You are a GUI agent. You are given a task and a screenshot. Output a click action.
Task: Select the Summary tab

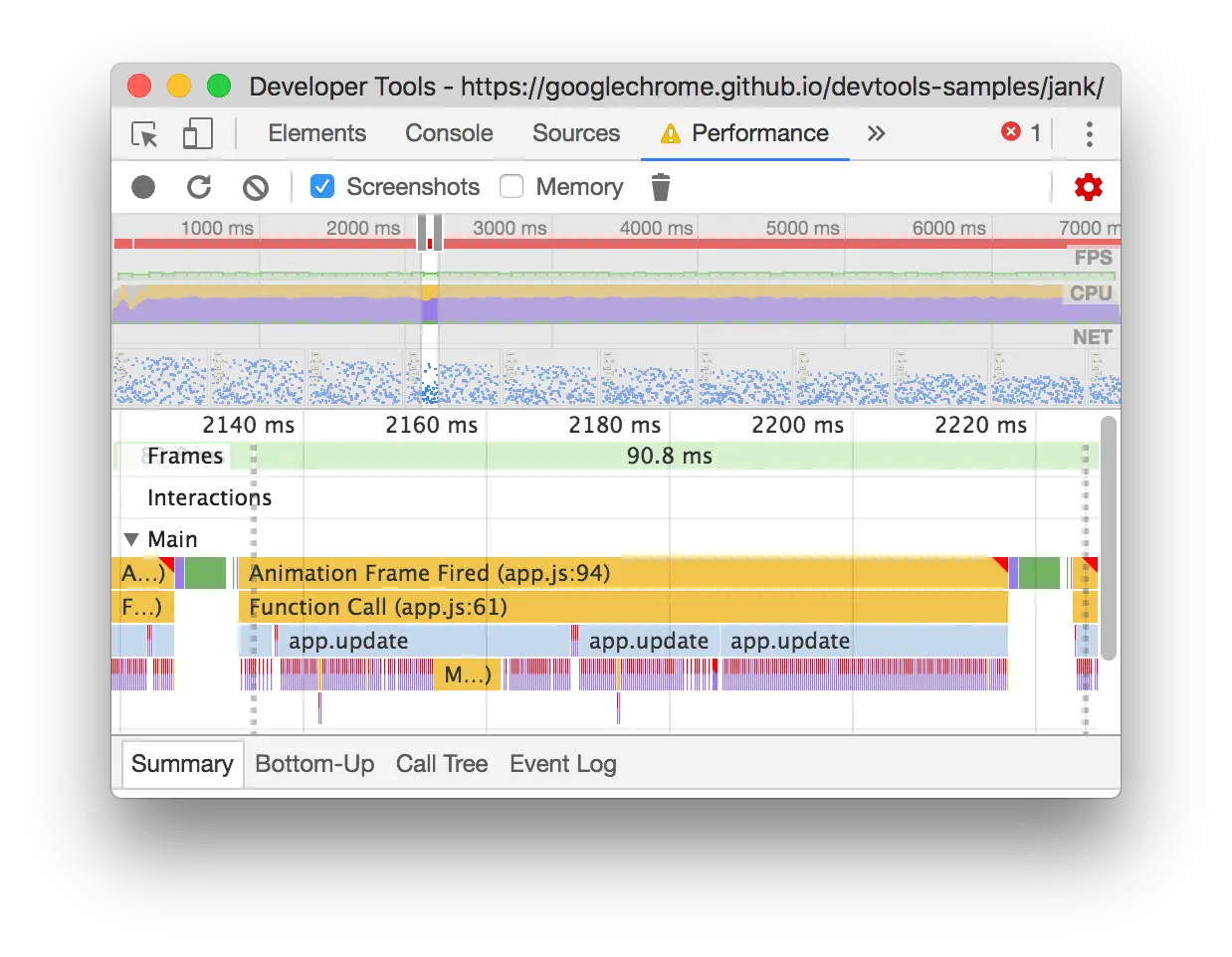(182, 764)
